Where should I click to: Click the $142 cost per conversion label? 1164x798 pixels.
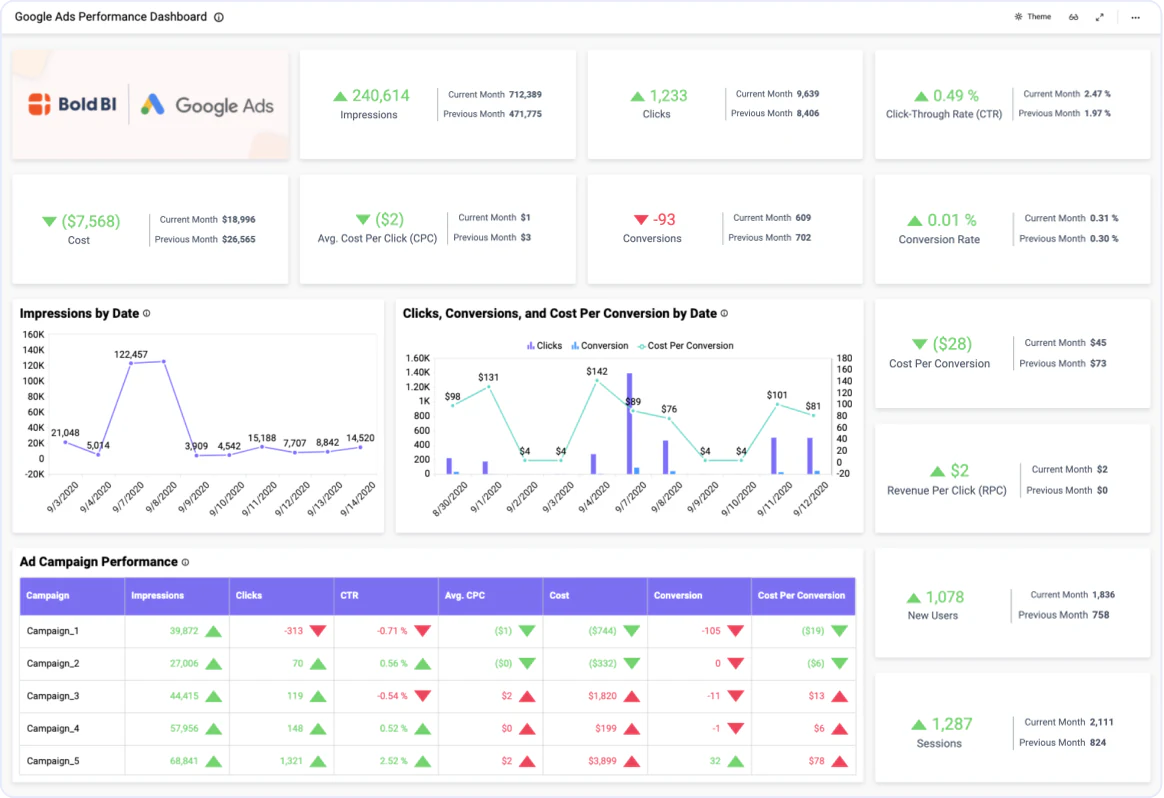tap(597, 371)
